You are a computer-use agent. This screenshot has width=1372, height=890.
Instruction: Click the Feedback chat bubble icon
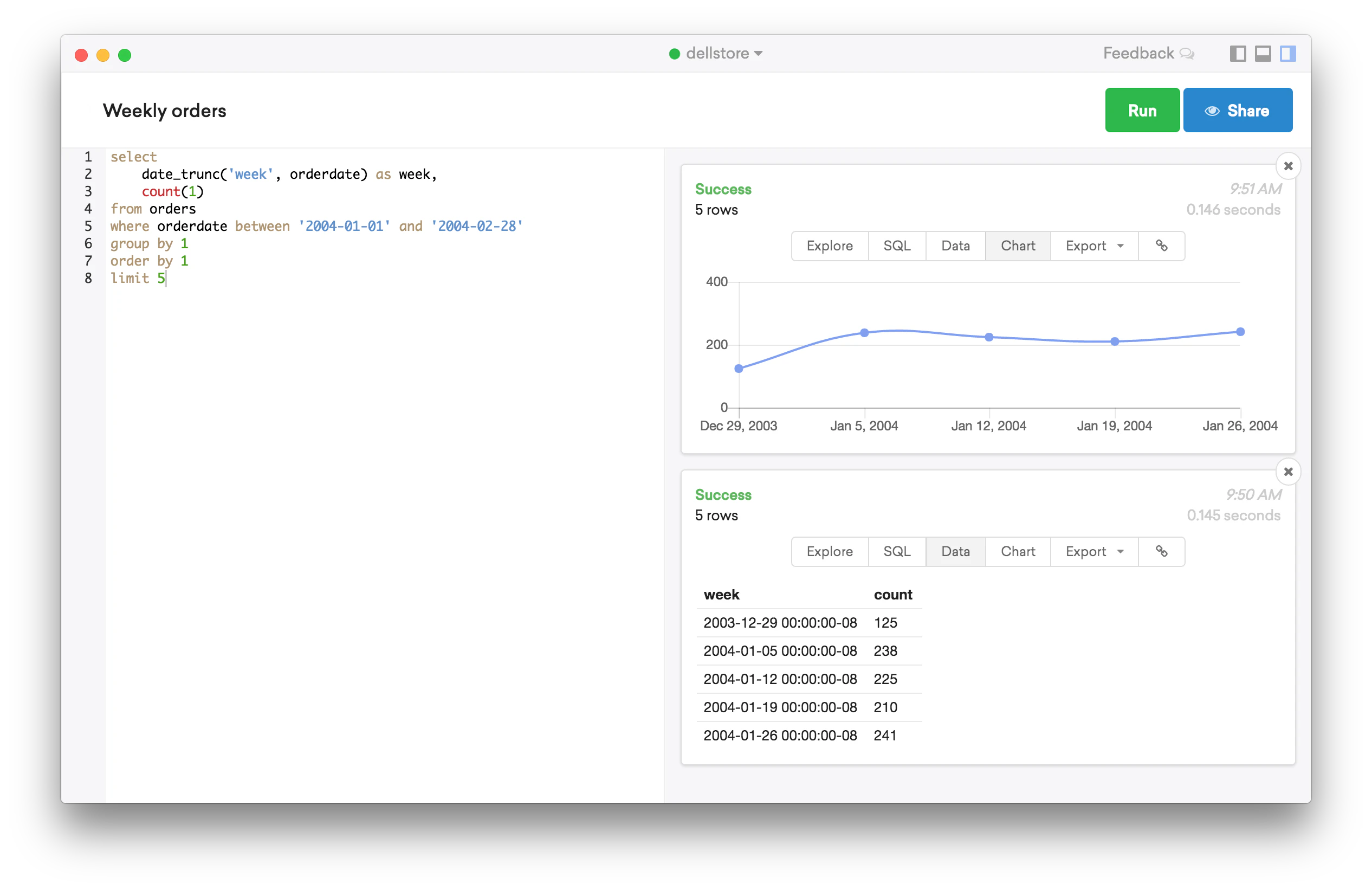(1186, 54)
